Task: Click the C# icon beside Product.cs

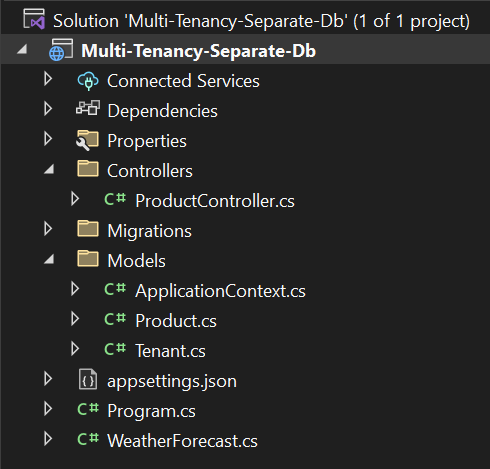Action: pyautogui.click(x=115, y=319)
